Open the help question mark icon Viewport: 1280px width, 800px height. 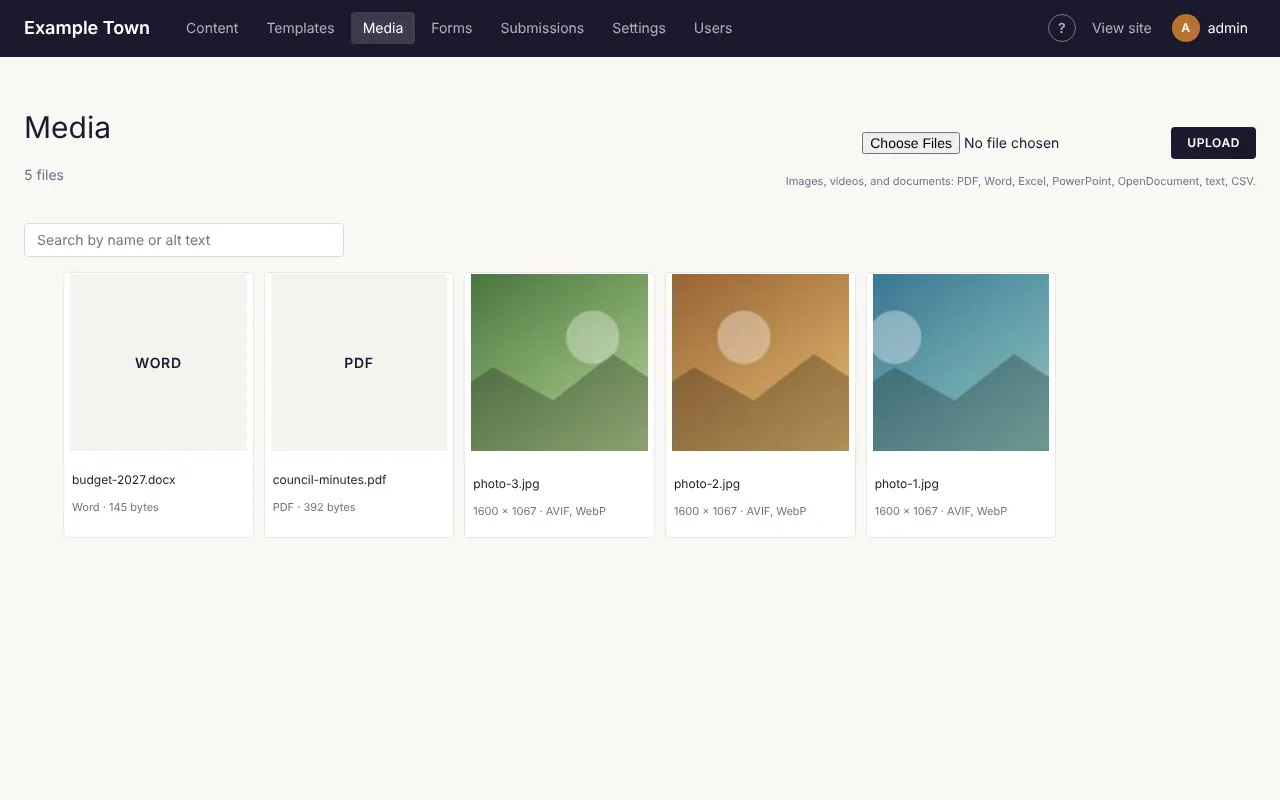tap(1062, 28)
